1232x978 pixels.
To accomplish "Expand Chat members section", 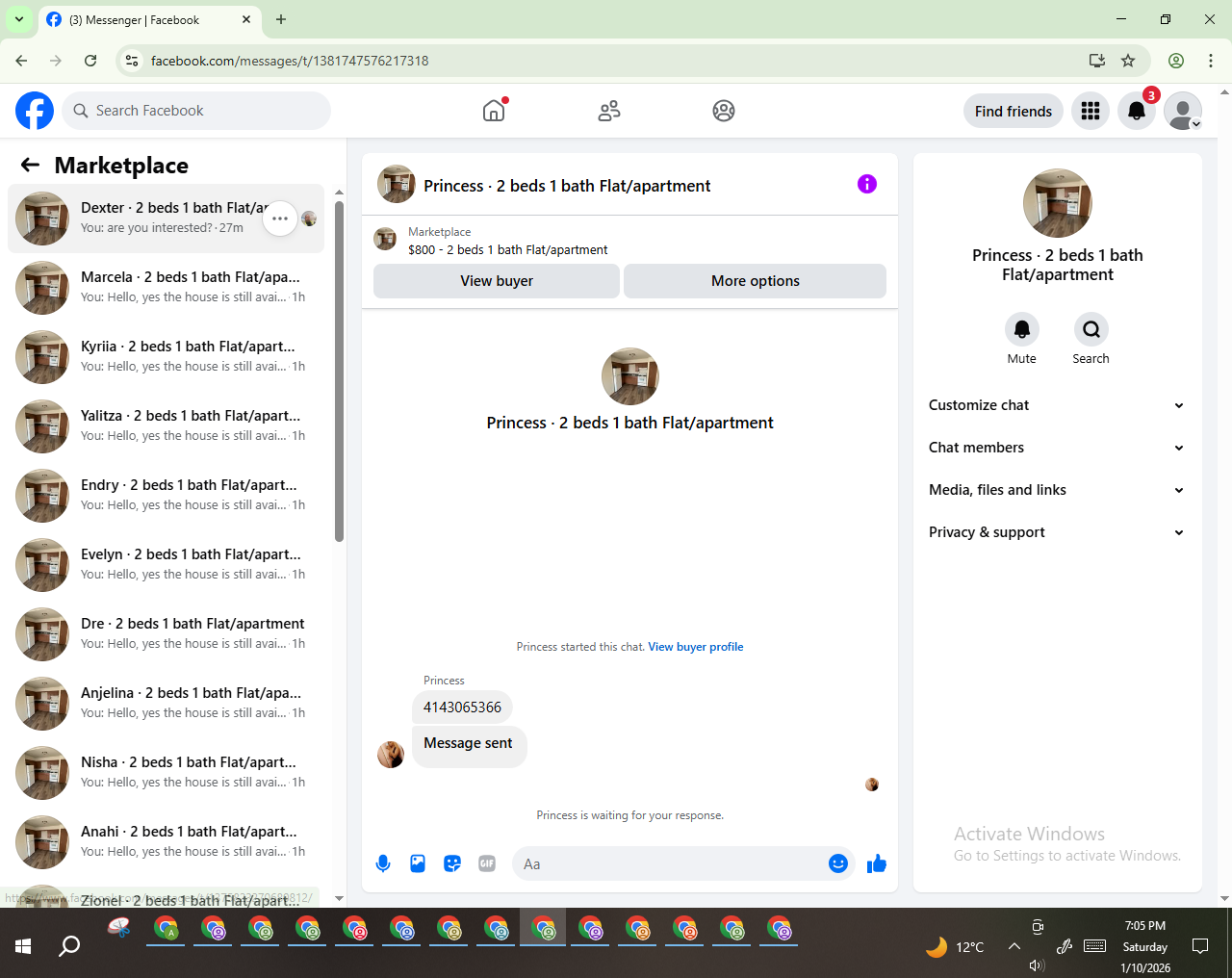I will (x=1057, y=448).
